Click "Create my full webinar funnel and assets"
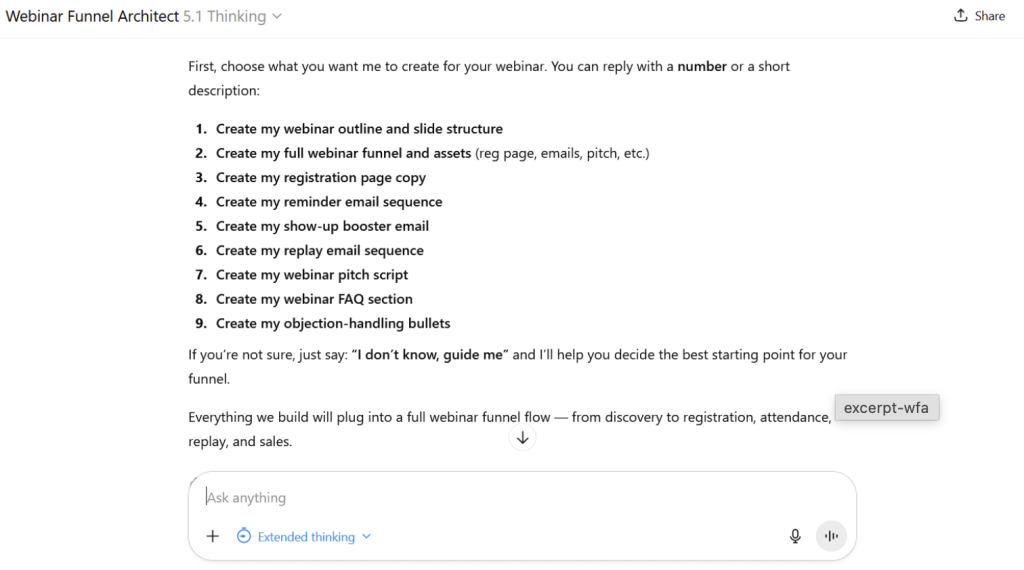The height and width of the screenshot is (570, 1024). (x=343, y=153)
